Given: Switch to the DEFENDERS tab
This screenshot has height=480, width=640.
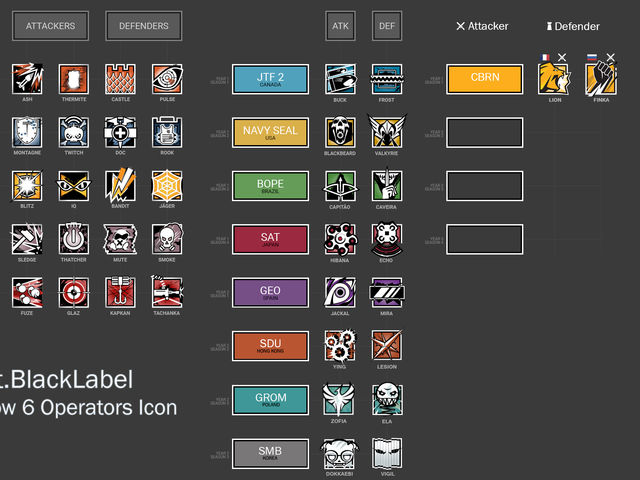Looking at the screenshot, I should click(x=144, y=26).
